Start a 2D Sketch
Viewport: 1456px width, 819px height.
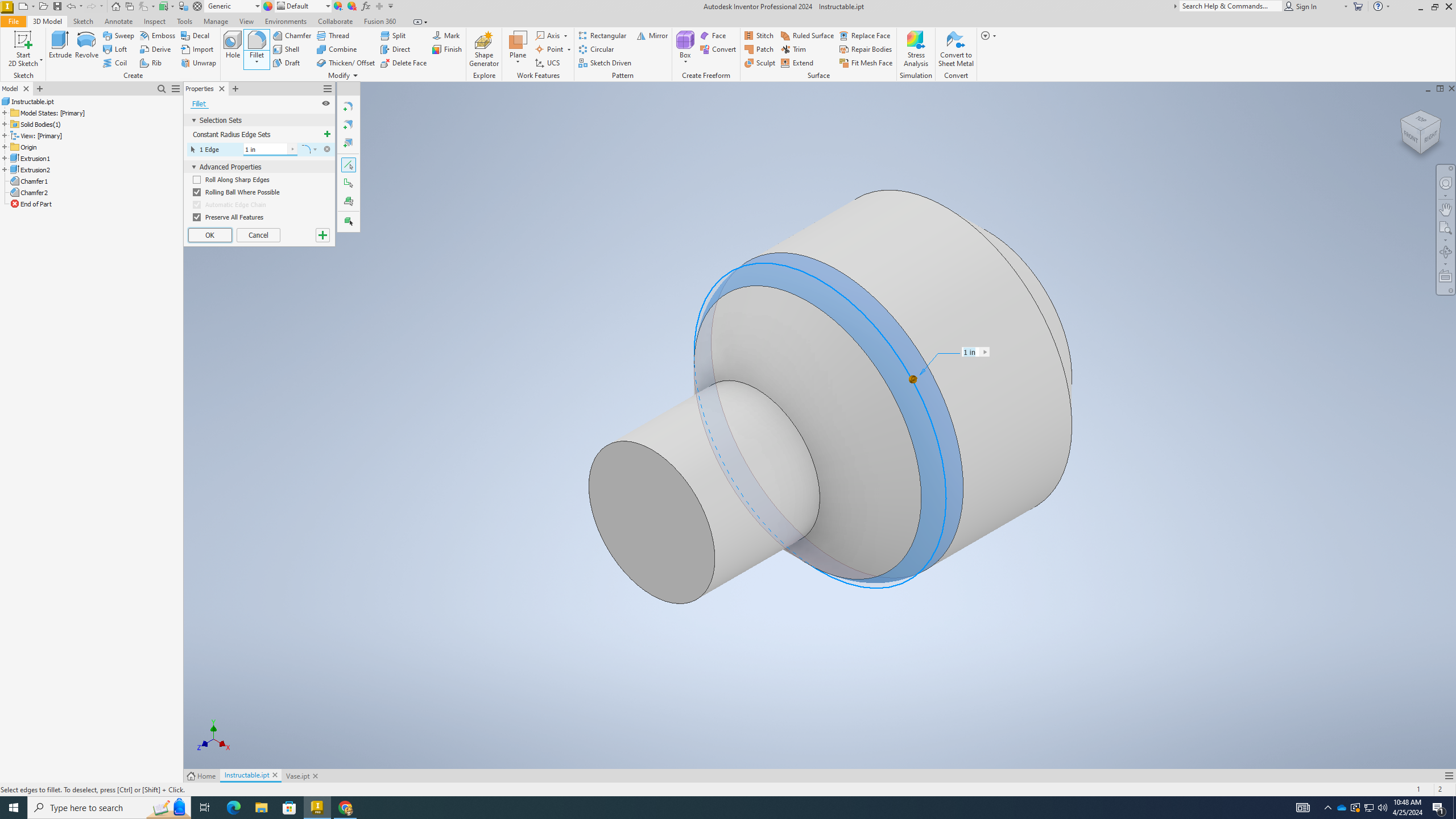pos(23,49)
